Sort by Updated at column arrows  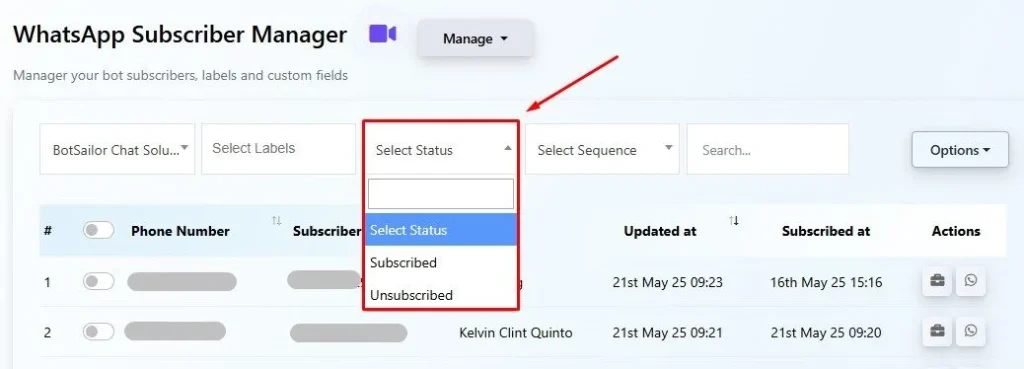click(x=734, y=221)
